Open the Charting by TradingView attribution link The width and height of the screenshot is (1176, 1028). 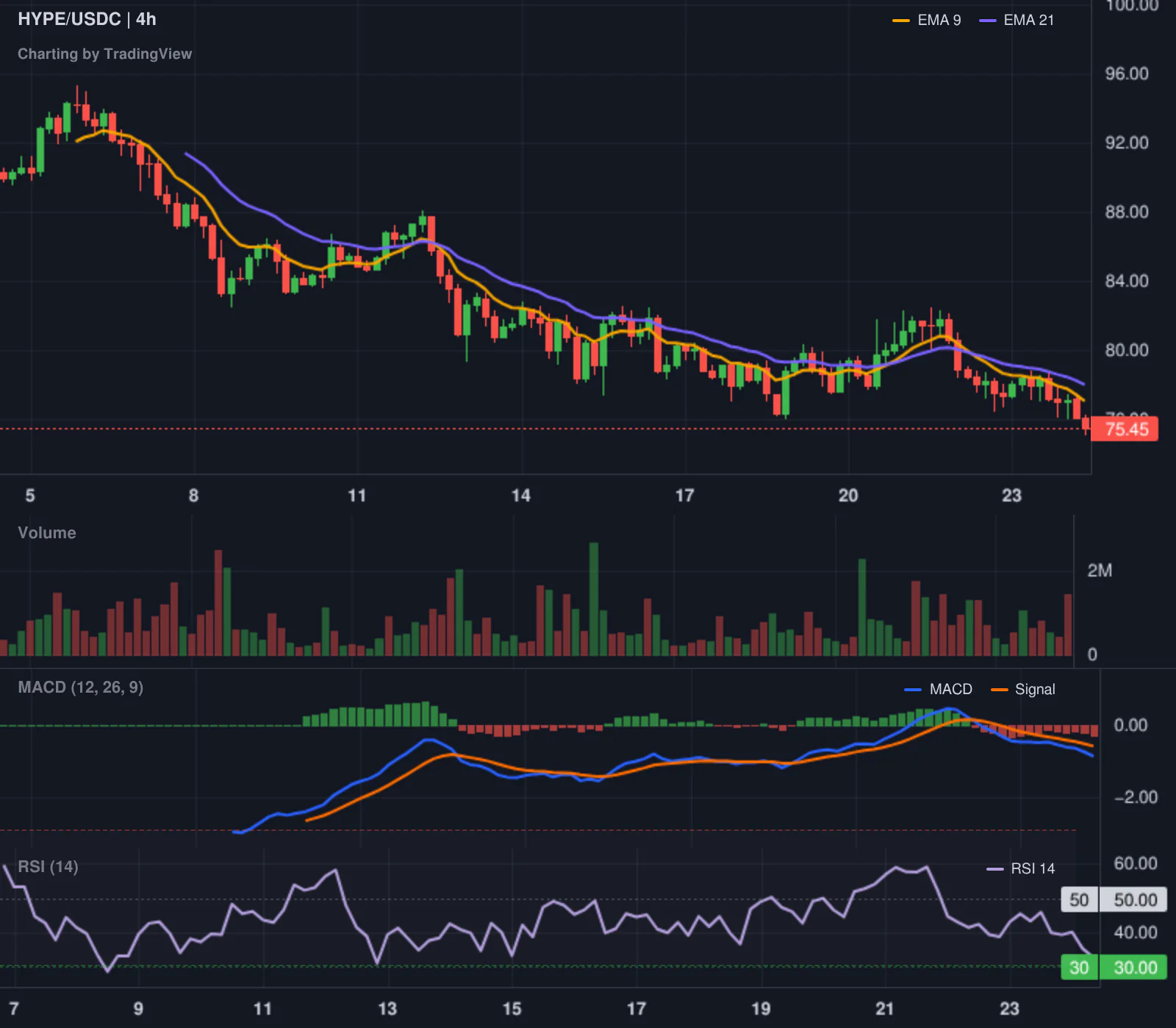click(104, 54)
